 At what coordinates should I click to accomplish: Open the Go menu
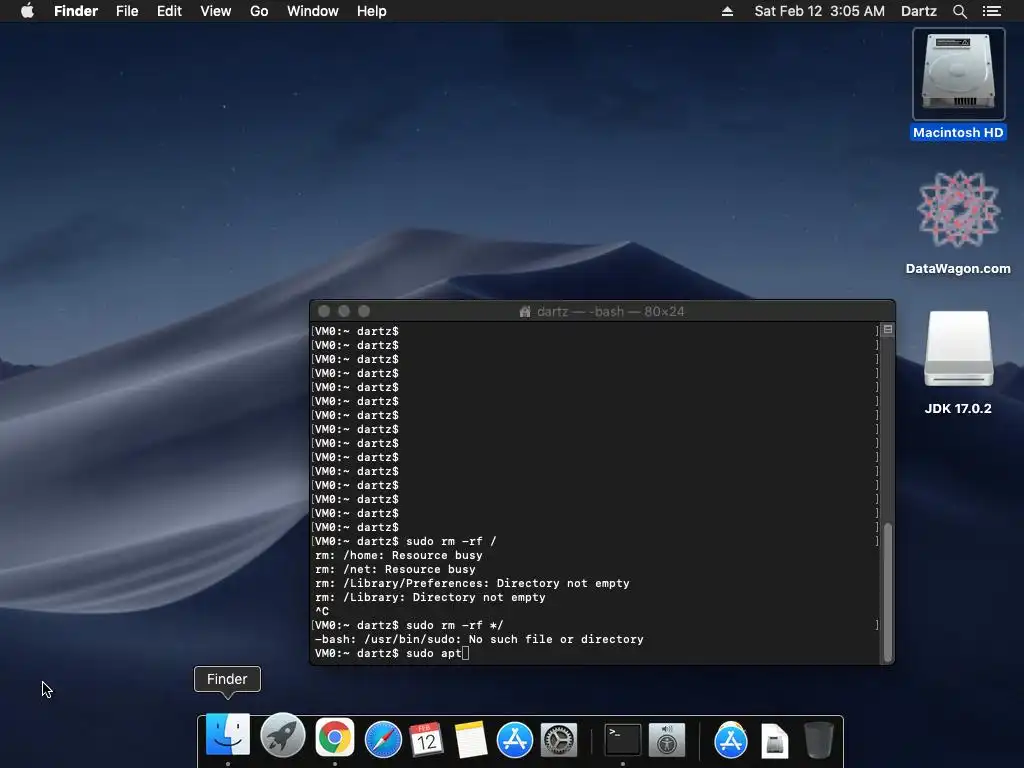click(259, 11)
